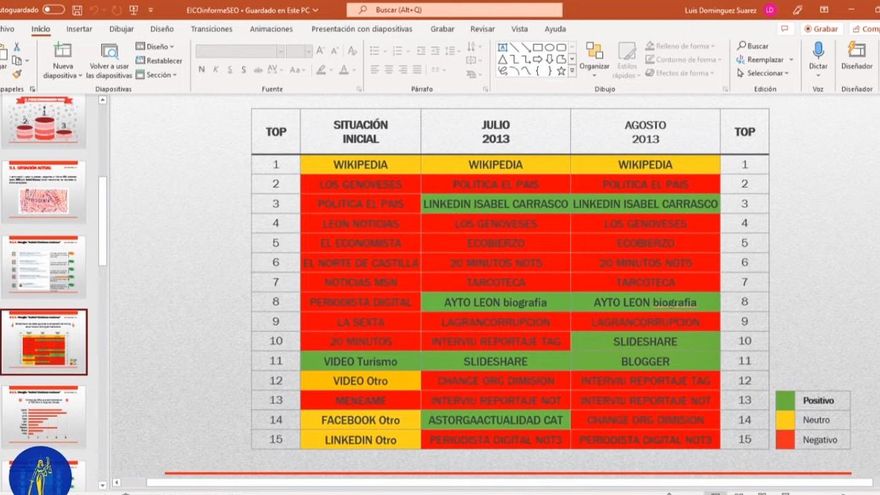
Task: Toggle bold N formatting
Action: (201, 70)
